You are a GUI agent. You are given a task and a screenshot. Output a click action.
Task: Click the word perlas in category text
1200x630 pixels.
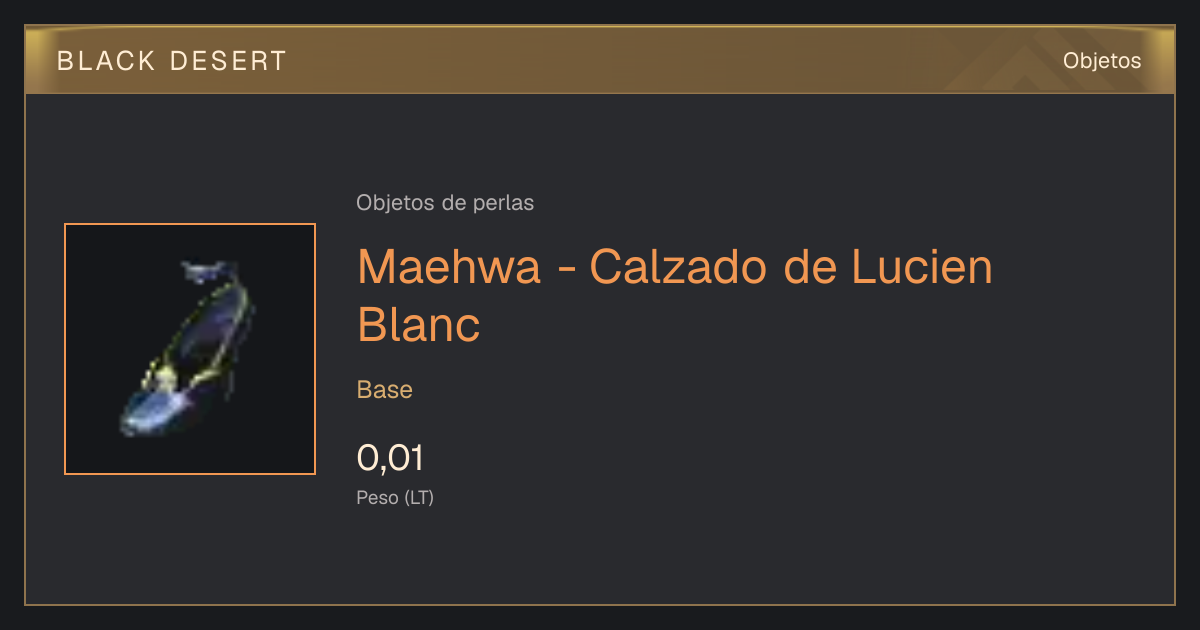click(x=506, y=204)
